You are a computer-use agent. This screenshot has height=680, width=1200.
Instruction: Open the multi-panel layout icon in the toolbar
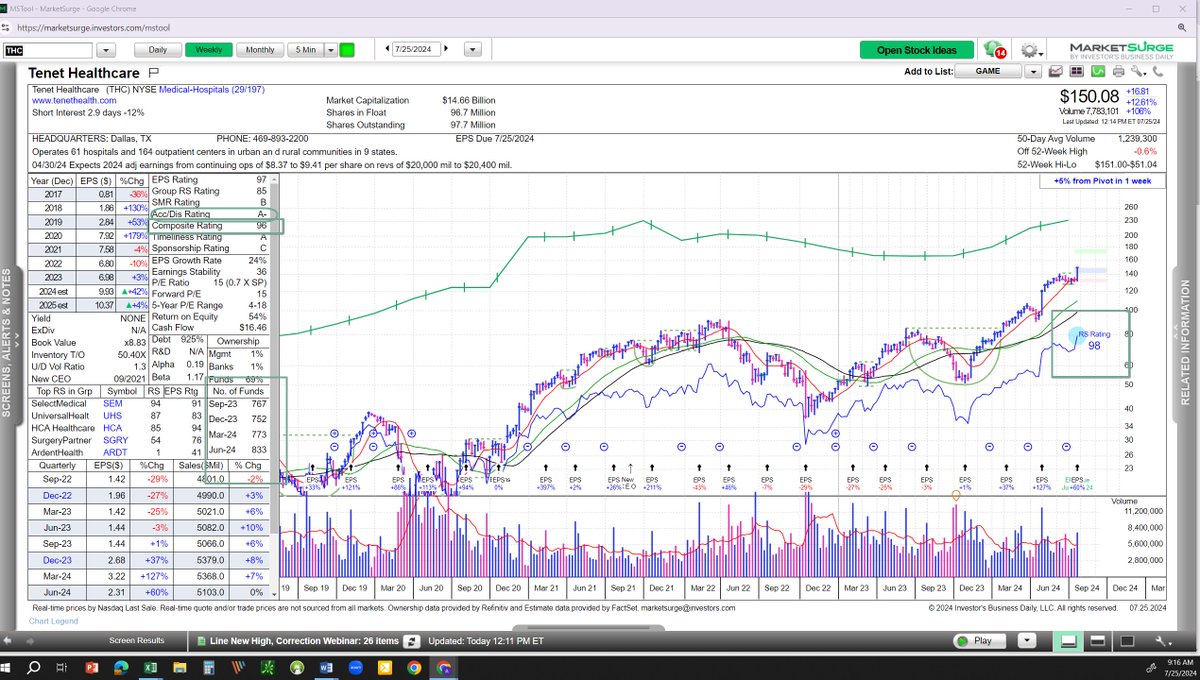pos(1079,71)
